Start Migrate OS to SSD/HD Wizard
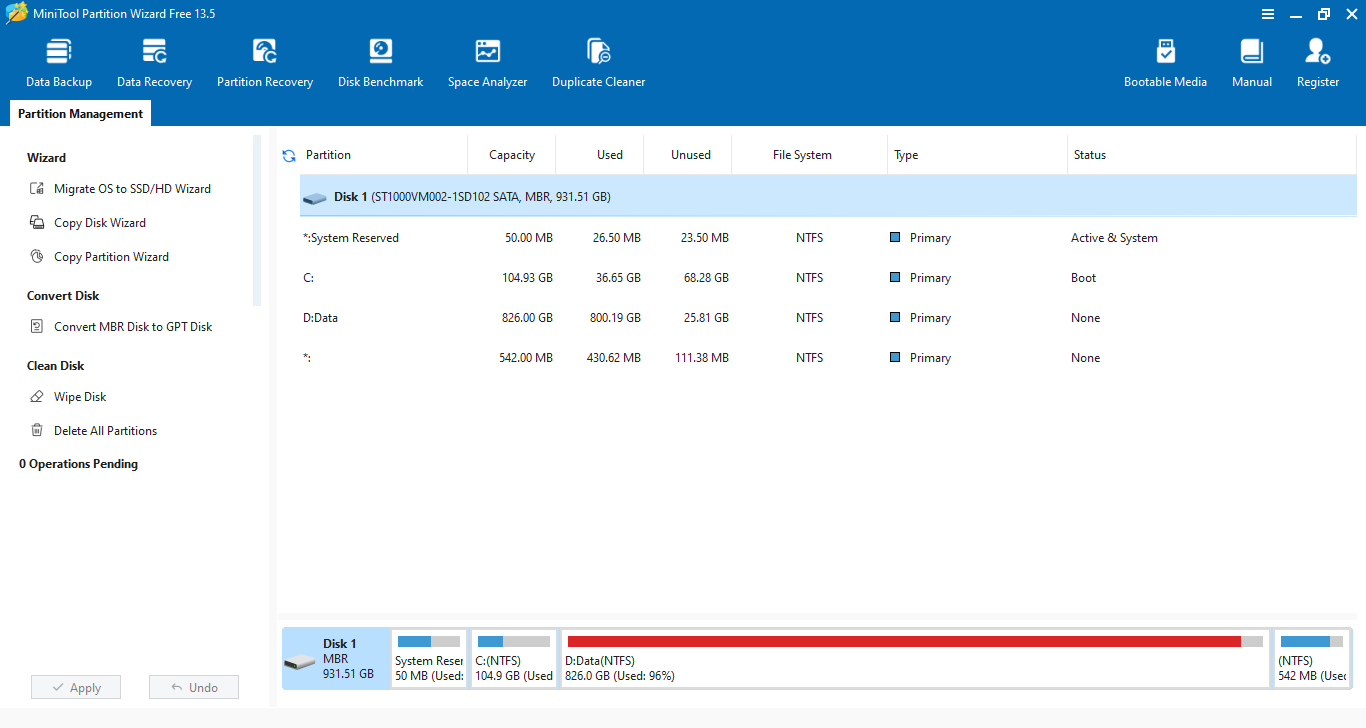This screenshot has height=728, width=1366. tap(132, 189)
